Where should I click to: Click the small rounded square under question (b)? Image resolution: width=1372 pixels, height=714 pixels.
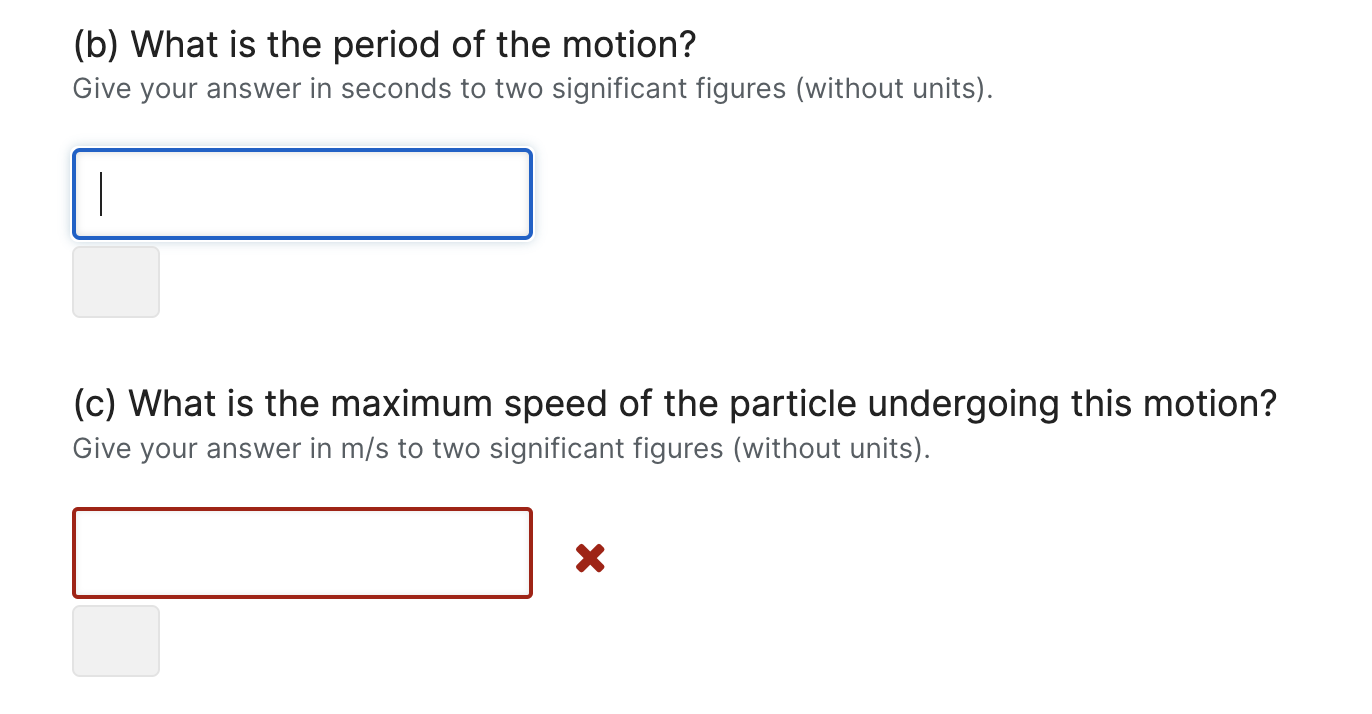point(115,281)
